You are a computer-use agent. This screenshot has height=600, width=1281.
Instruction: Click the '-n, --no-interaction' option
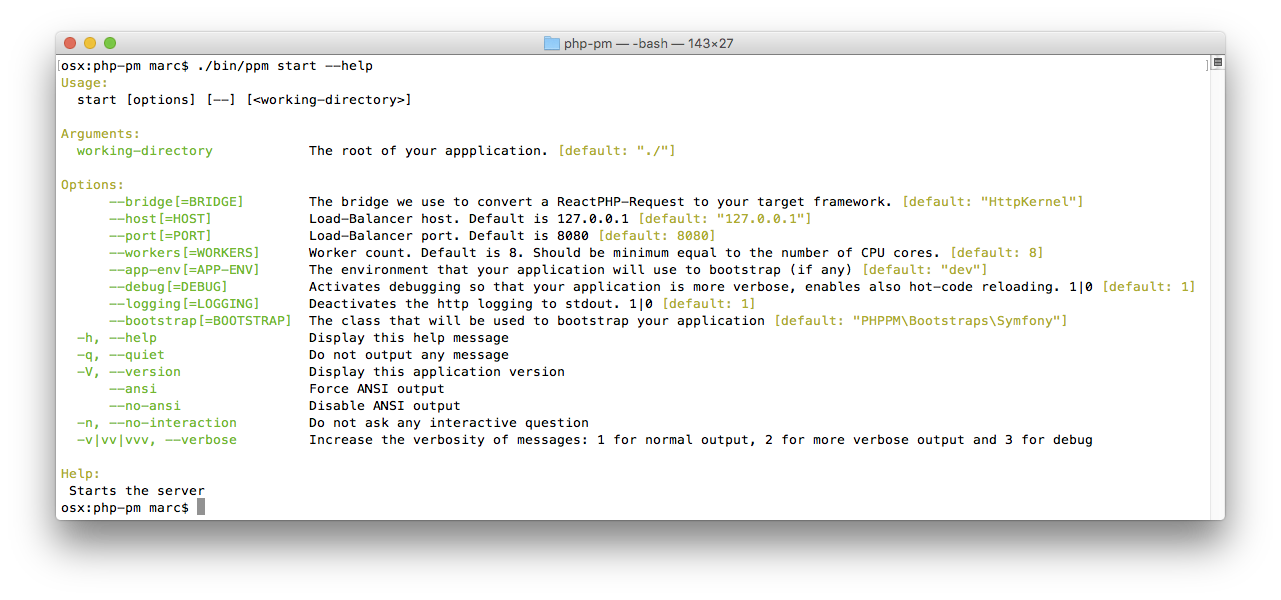[157, 423]
